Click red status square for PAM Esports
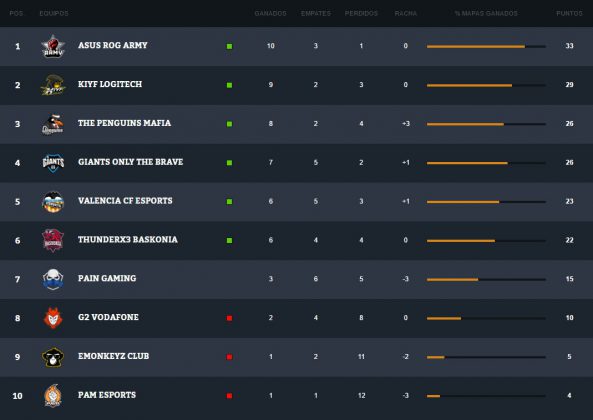Viewport: 593px width, 420px height. 229,396
